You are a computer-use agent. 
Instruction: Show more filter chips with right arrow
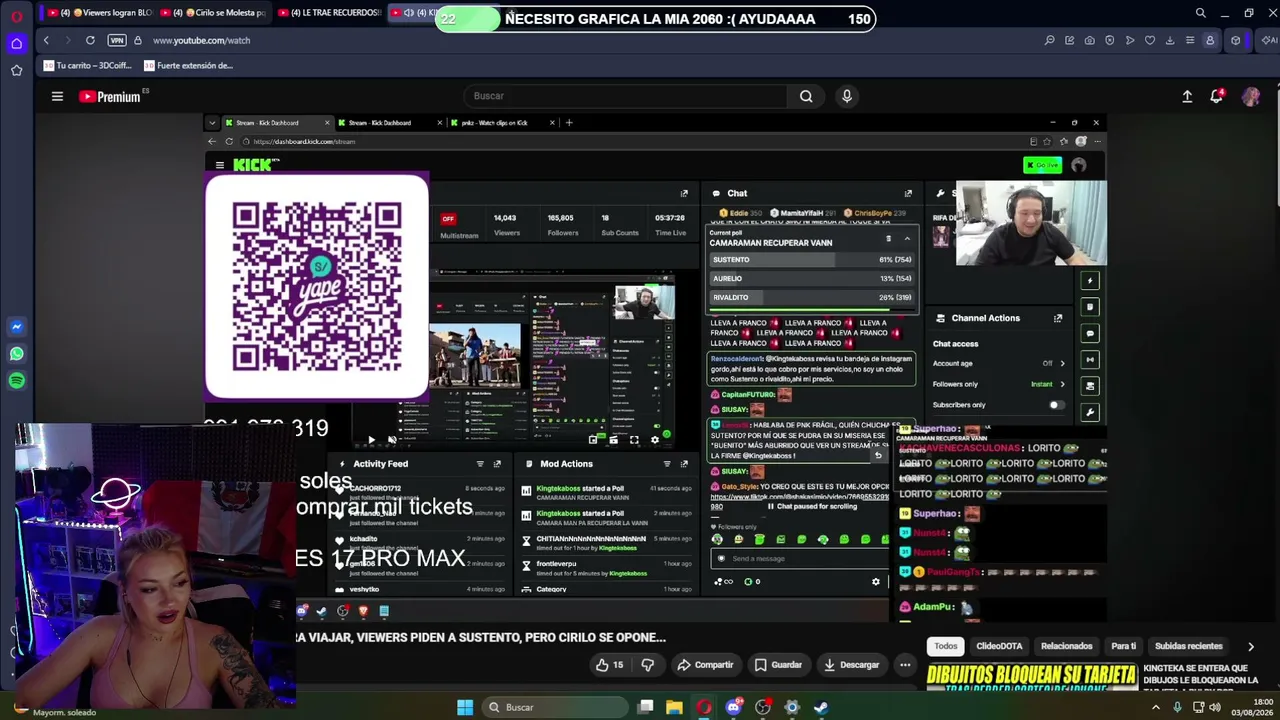pyautogui.click(x=1250, y=646)
